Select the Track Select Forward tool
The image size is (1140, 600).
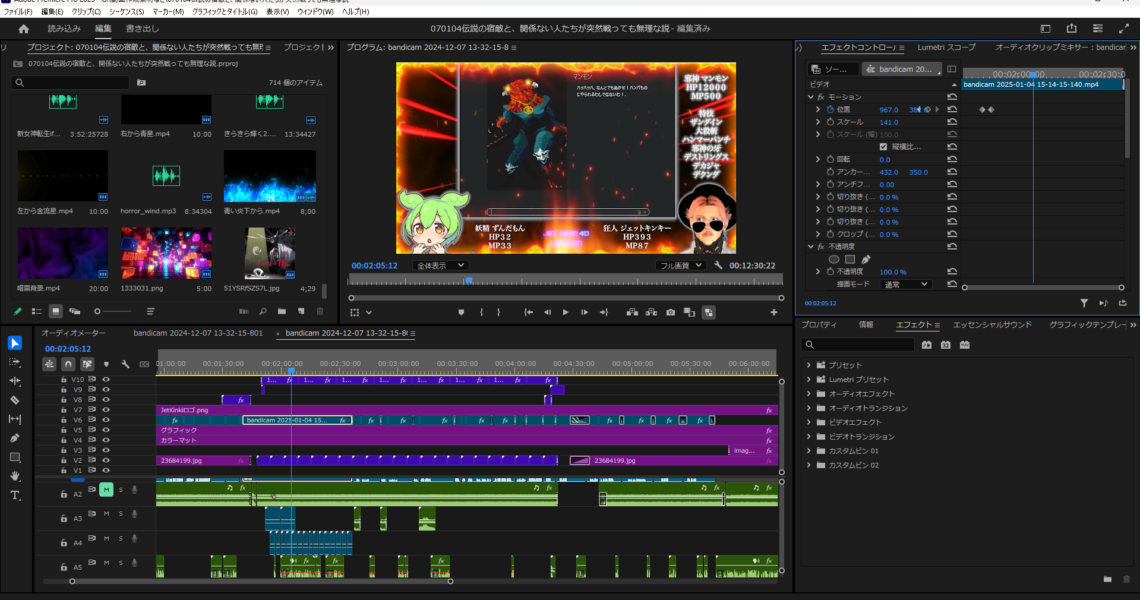tap(15, 362)
